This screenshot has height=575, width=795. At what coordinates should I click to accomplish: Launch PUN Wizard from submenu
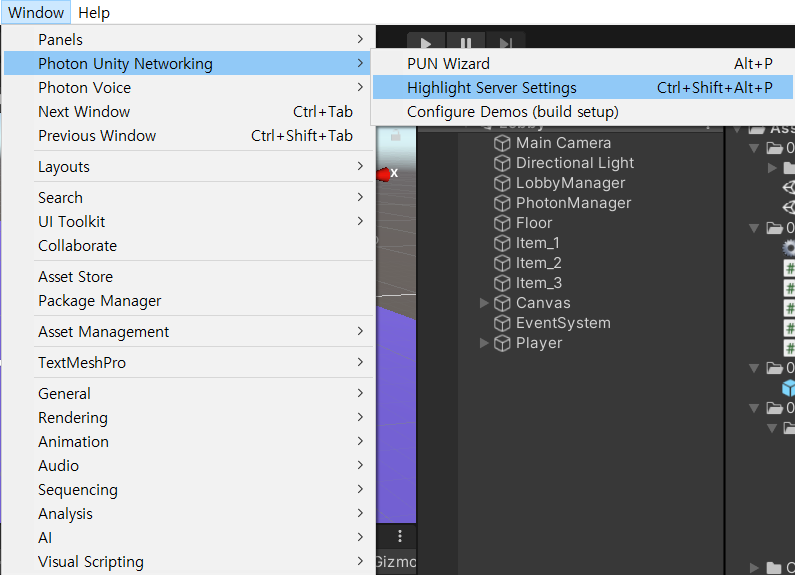coord(583,63)
